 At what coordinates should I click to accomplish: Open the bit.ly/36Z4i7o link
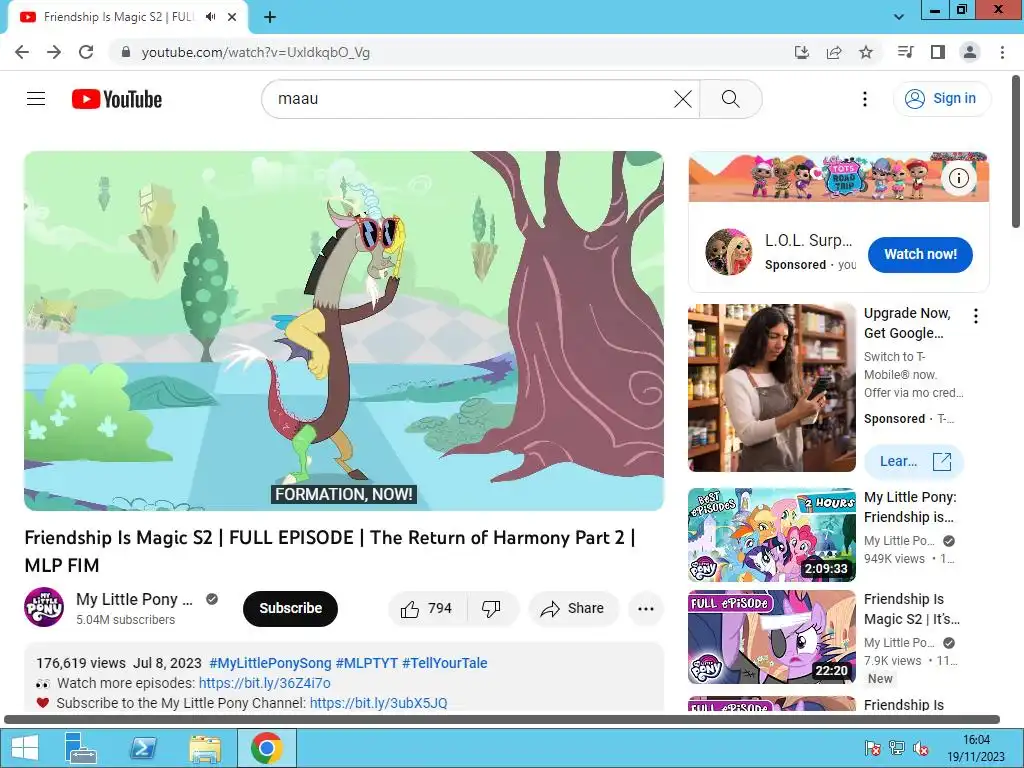(x=264, y=683)
